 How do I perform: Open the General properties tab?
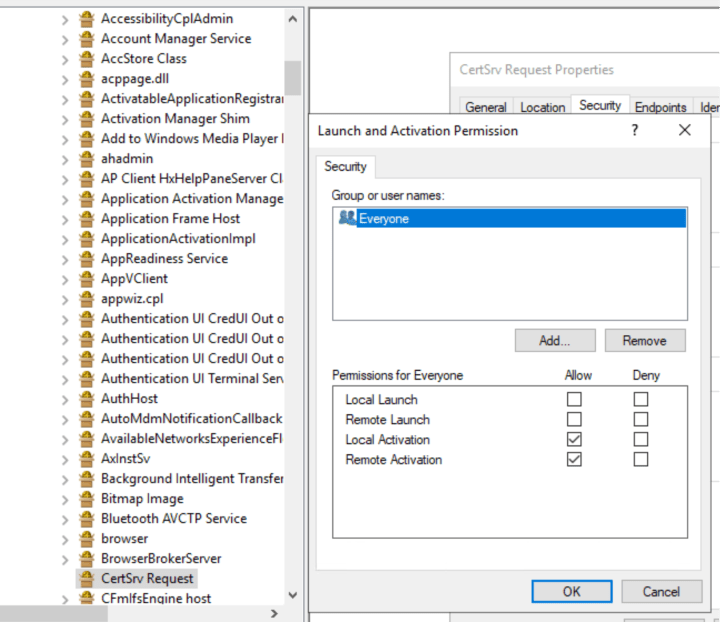point(486,107)
